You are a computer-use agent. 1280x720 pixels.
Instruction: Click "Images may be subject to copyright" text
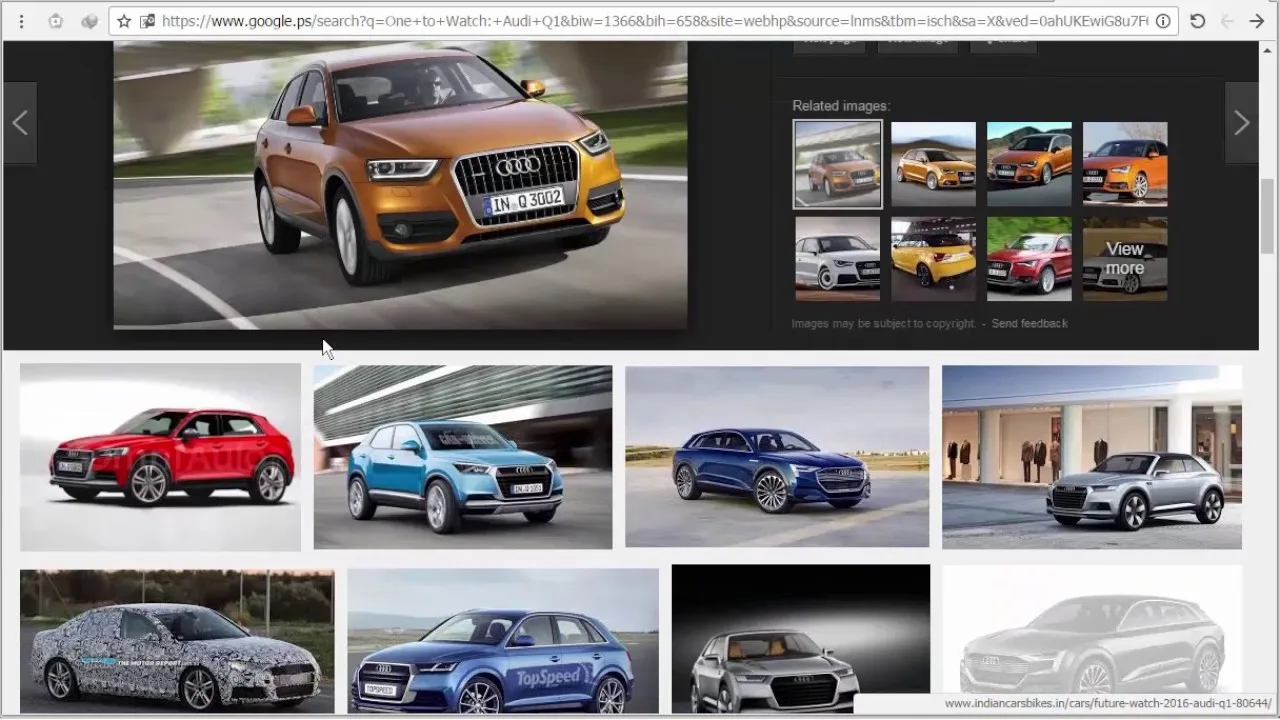883,324
